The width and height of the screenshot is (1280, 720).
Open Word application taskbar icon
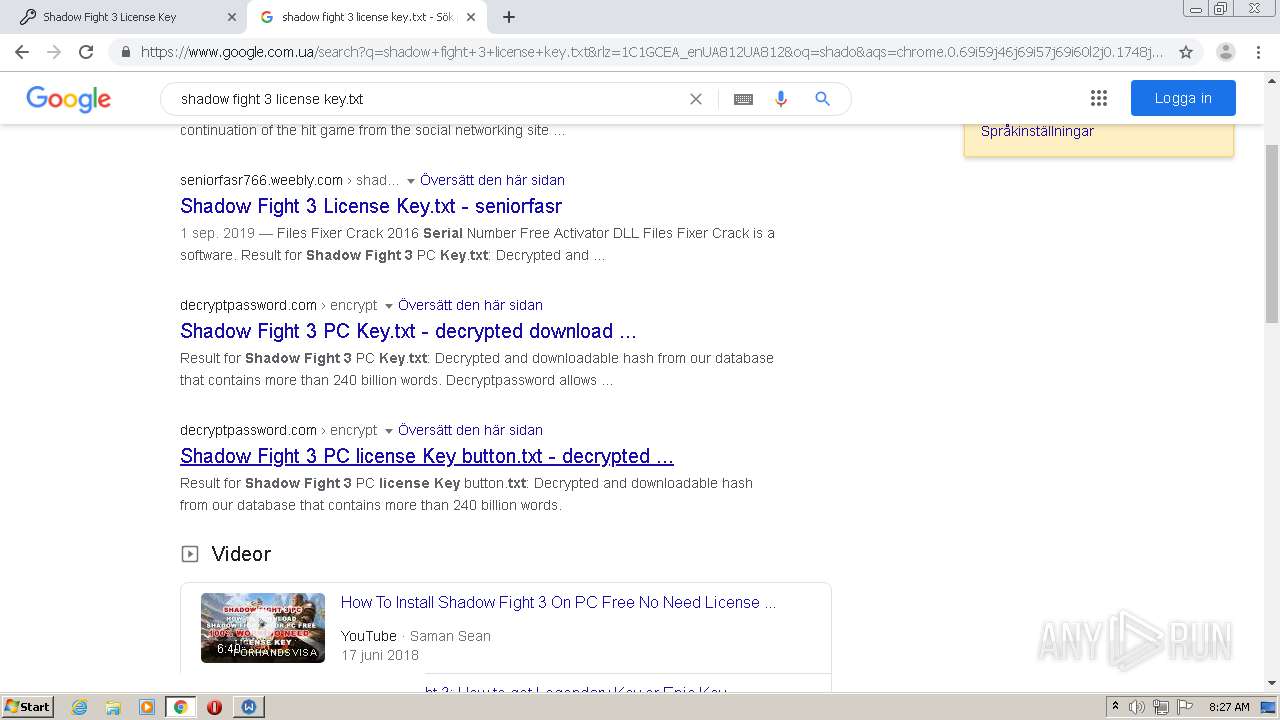248,707
